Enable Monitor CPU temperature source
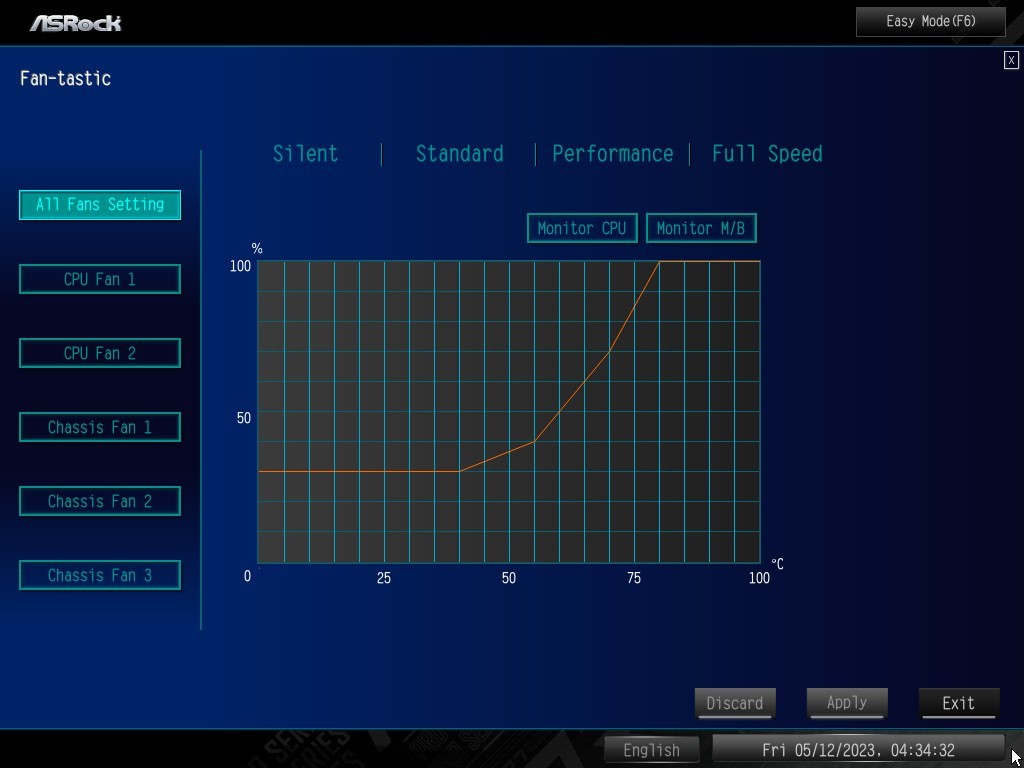The width and height of the screenshot is (1024, 768). tap(582, 229)
